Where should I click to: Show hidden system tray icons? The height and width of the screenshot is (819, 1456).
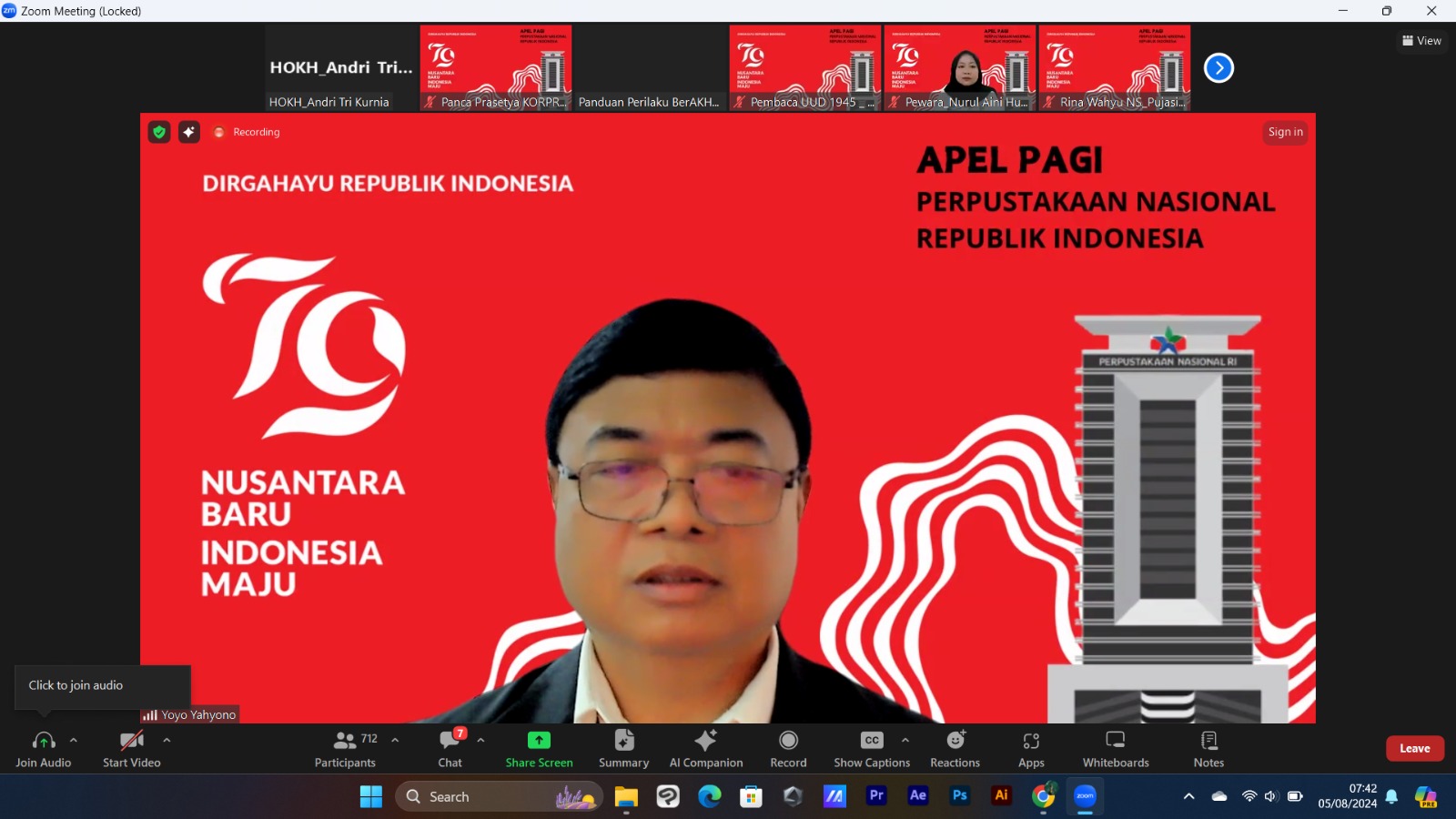1188,796
